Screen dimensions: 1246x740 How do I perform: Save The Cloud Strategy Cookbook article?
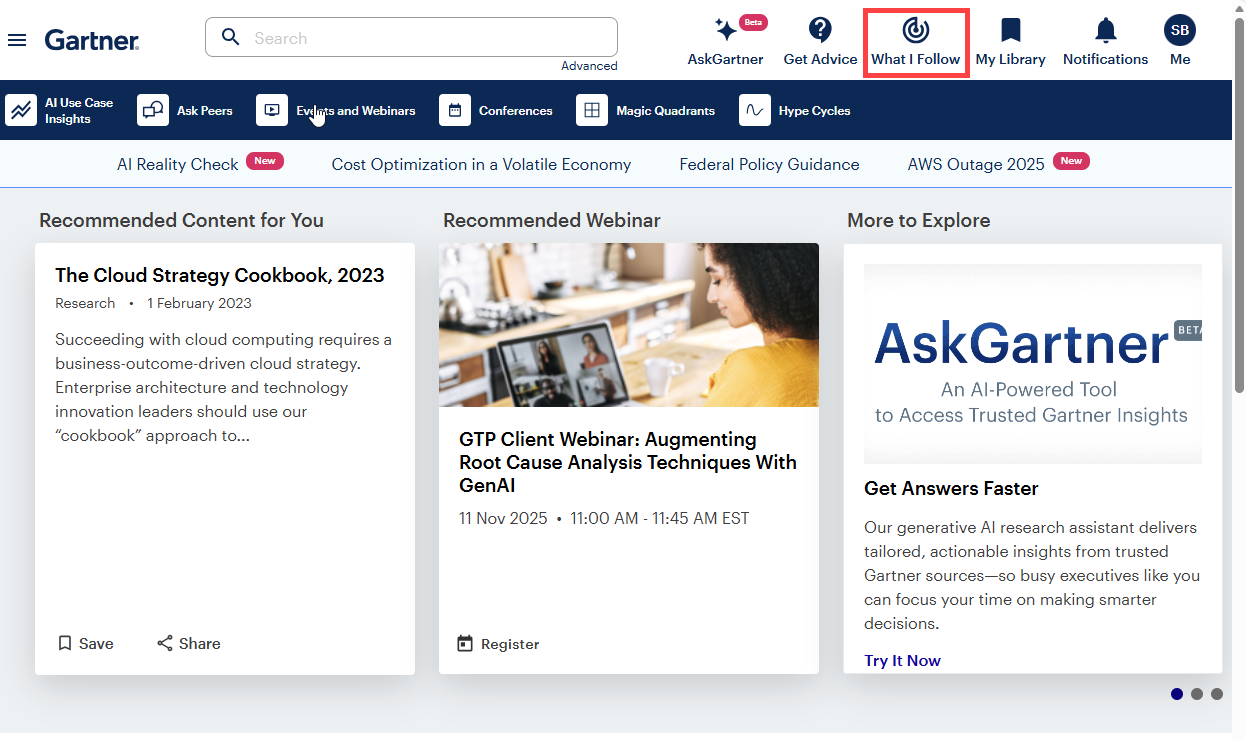pyautogui.click(x=85, y=643)
